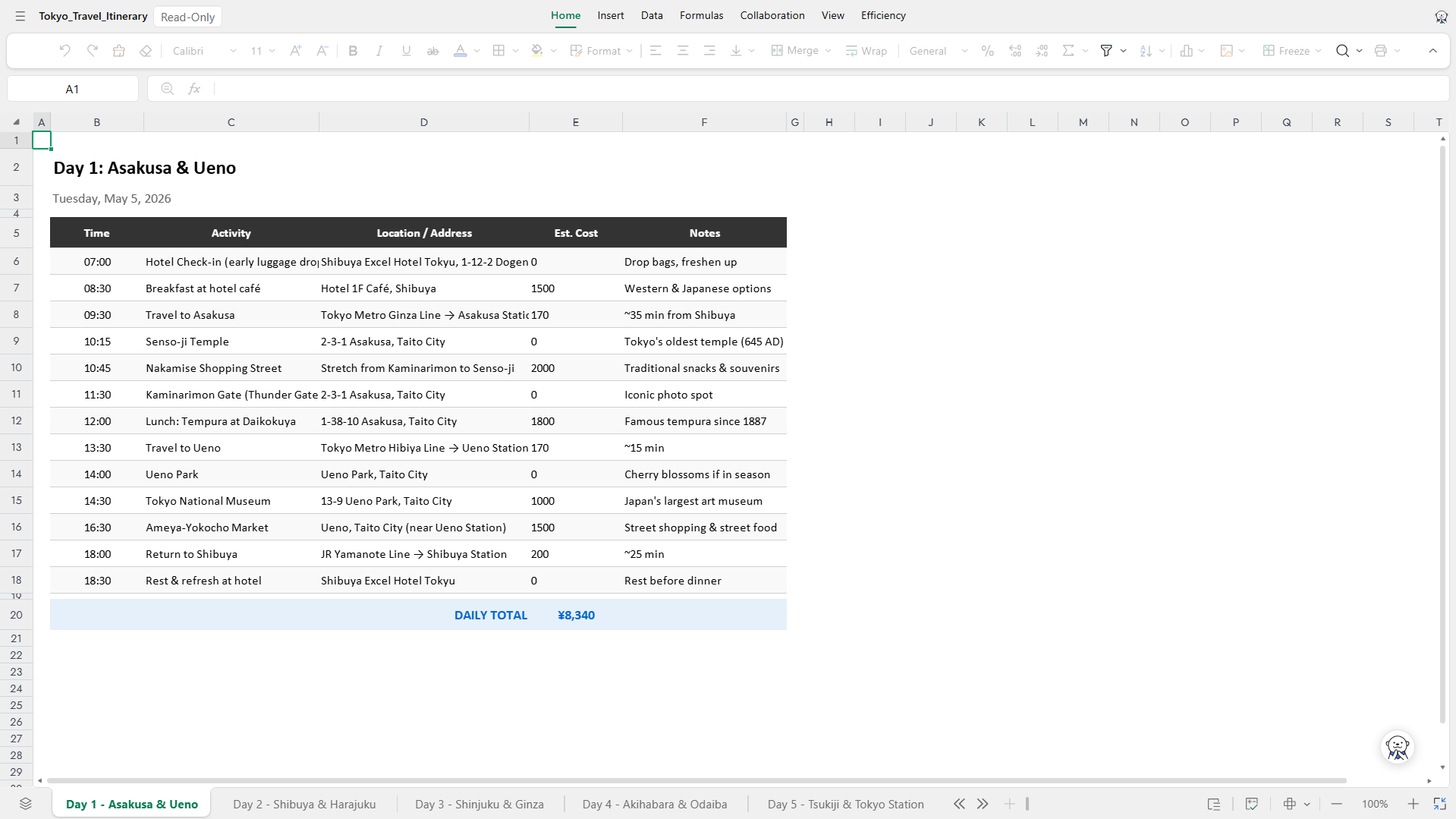Toggle Underline formatting
Viewport: 1456px width, 819px height.
tap(406, 51)
